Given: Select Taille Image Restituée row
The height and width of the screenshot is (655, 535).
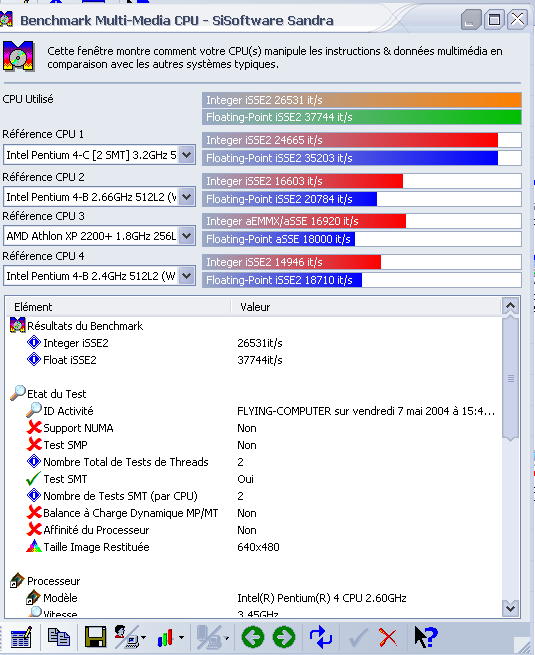Looking at the screenshot, I should pyautogui.click(x=253, y=547).
